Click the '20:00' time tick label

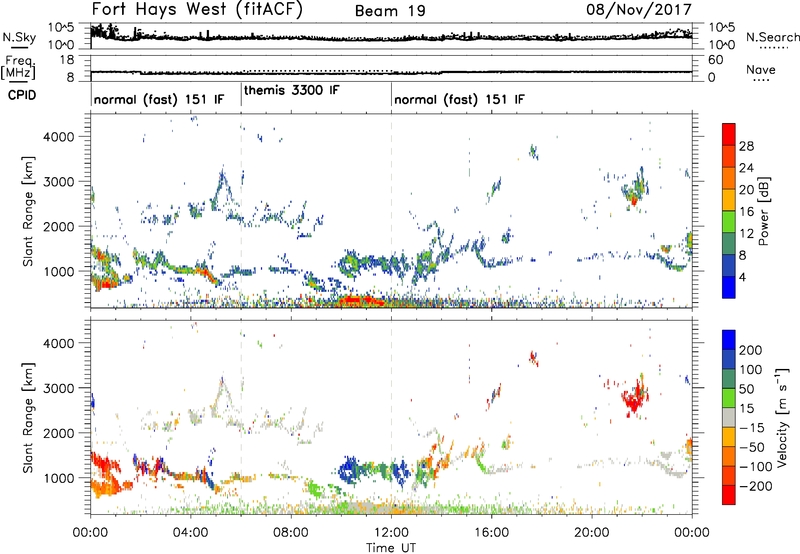tap(591, 533)
